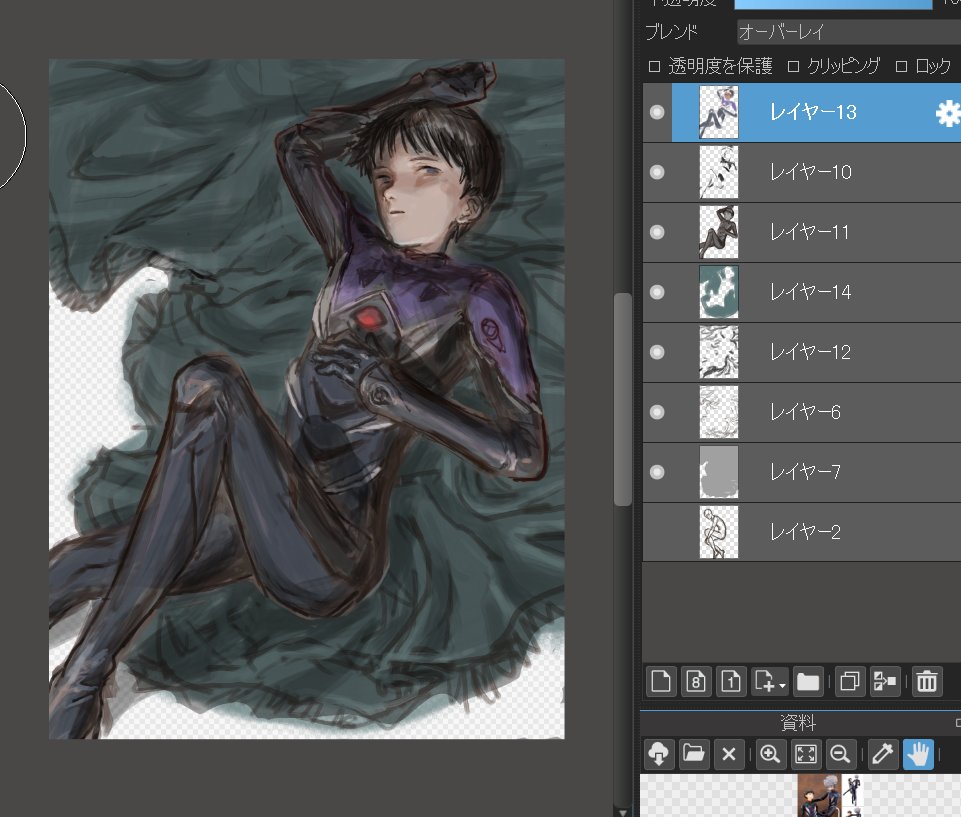This screenshot has width=961, height=817.
Task: Enable the クリッピング checkbox
Action: click(793, 66)
